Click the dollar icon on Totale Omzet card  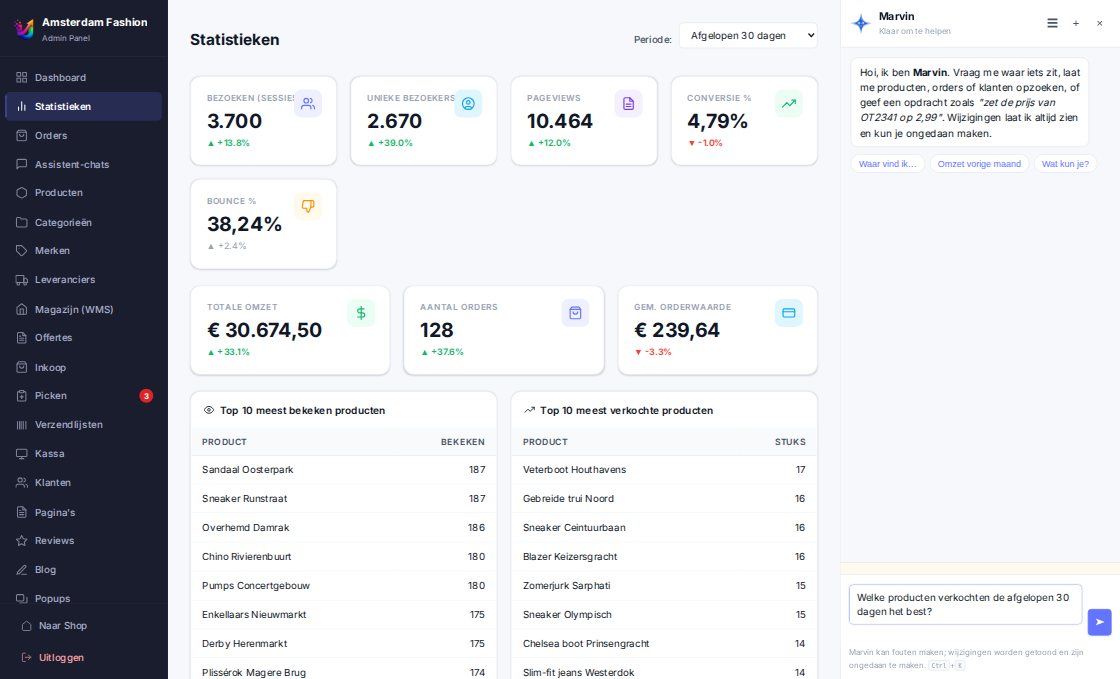[361, 313]
